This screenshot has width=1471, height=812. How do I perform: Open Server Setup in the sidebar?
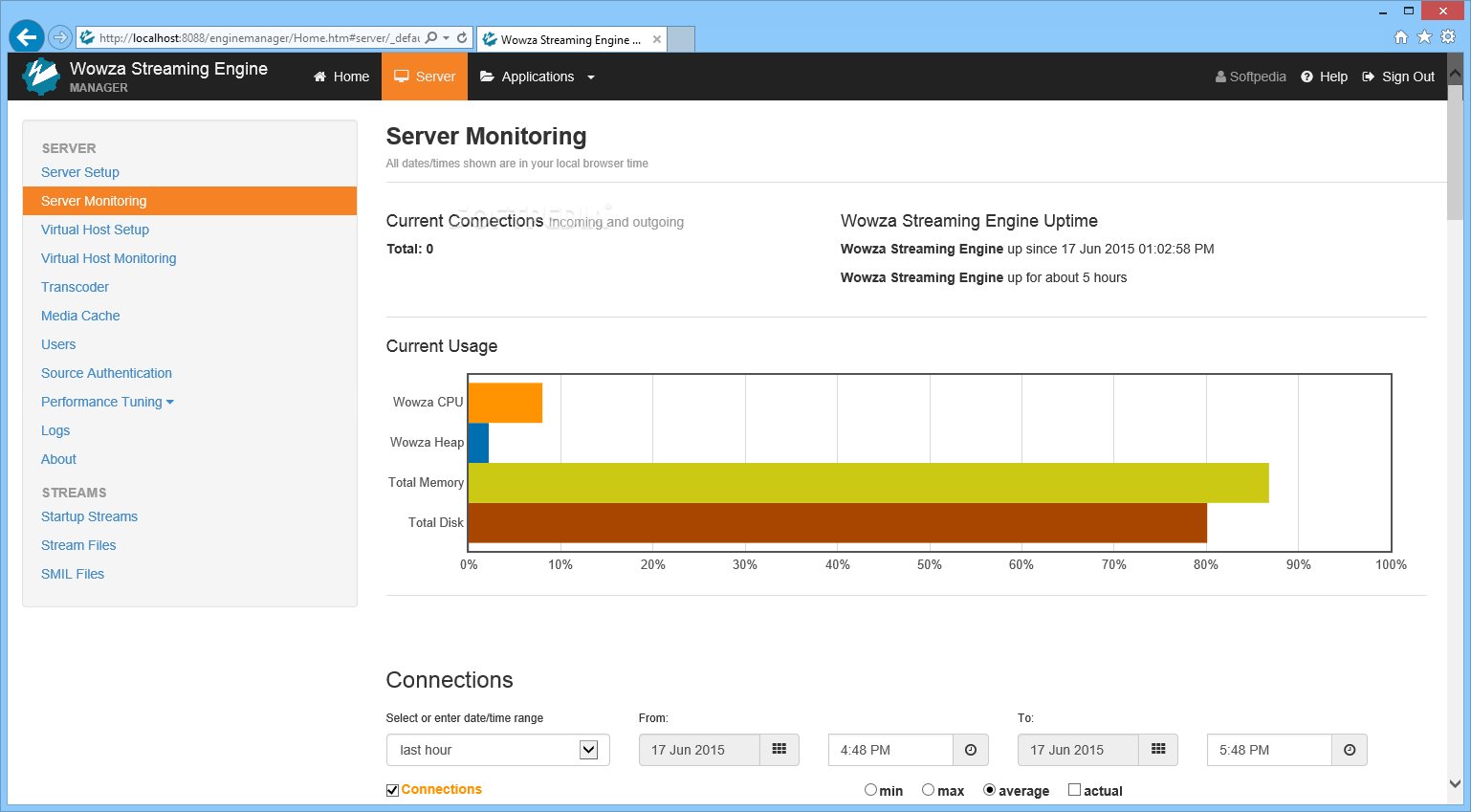coord(80,172)
